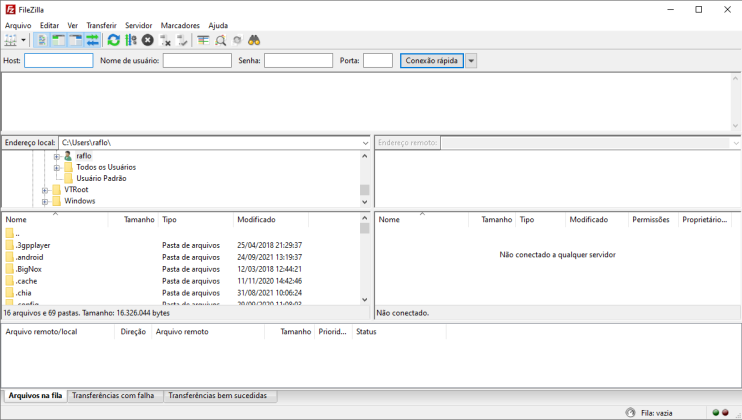Viewport: 742px width, 420px height.
Task: Expand the Todos os Usuários node
Action: (x=57, y=167)
